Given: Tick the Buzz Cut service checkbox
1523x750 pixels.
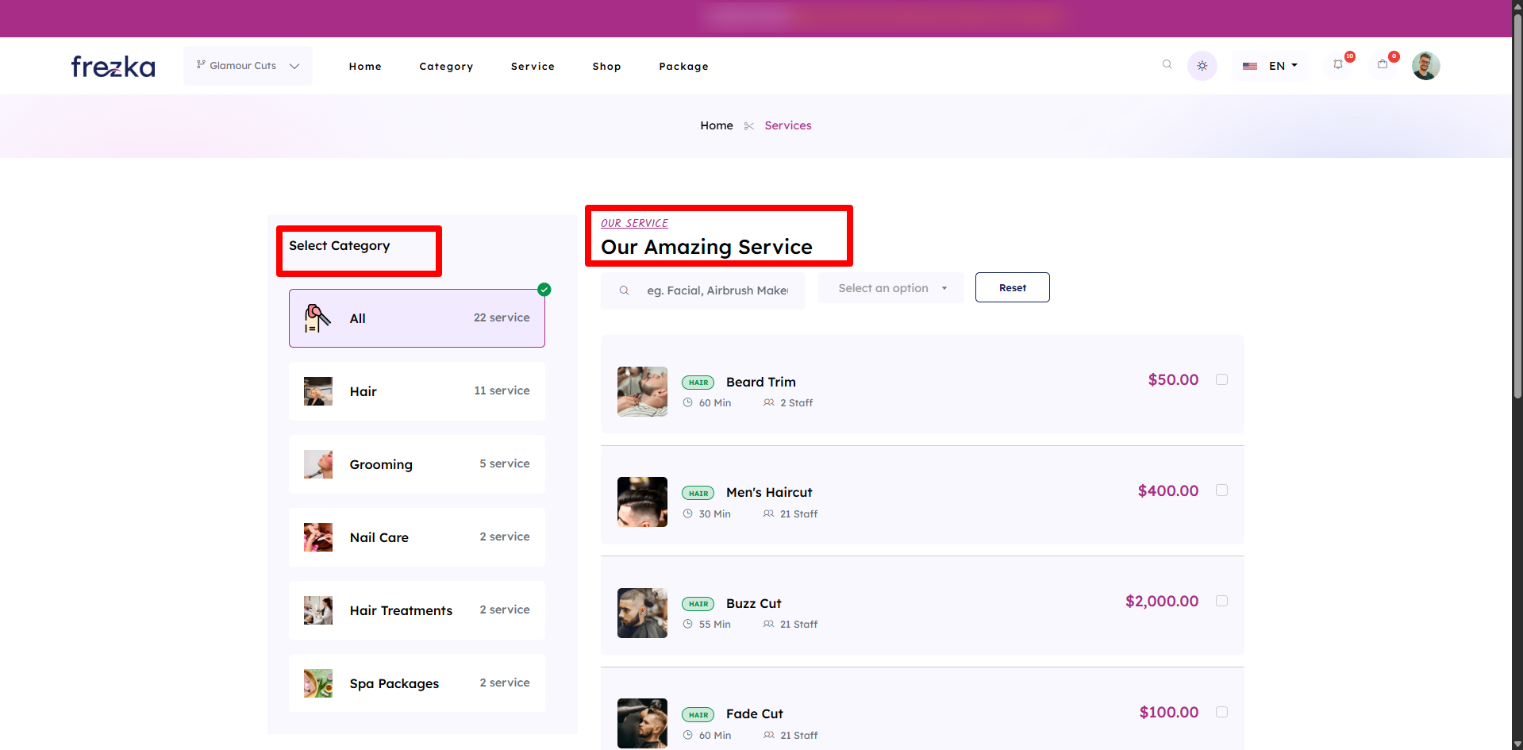Looking at the screenshot, I should pyautogui.click(x=1222, y=601).
